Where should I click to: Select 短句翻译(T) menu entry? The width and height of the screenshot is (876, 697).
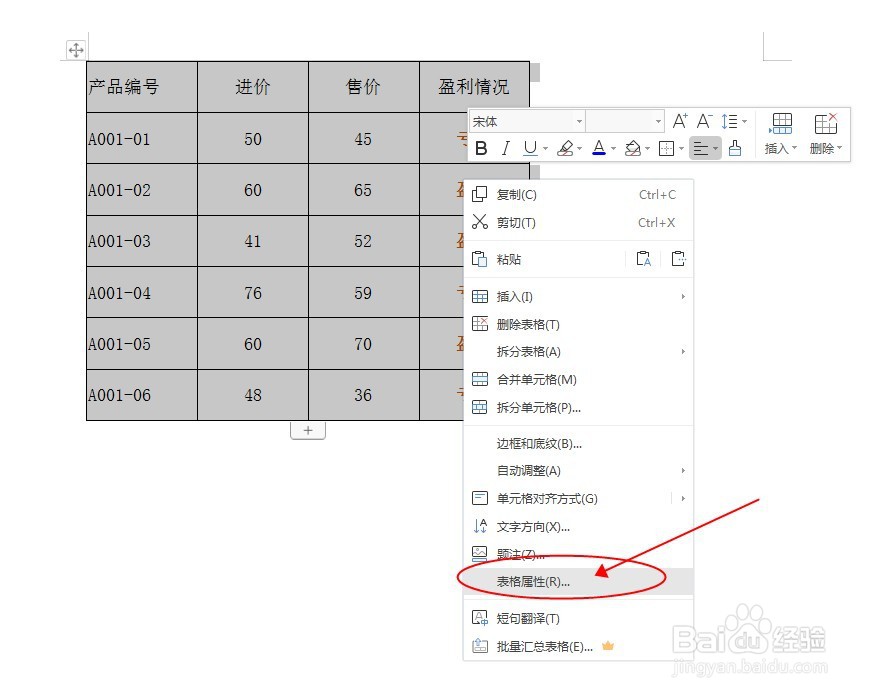[578, 618]
